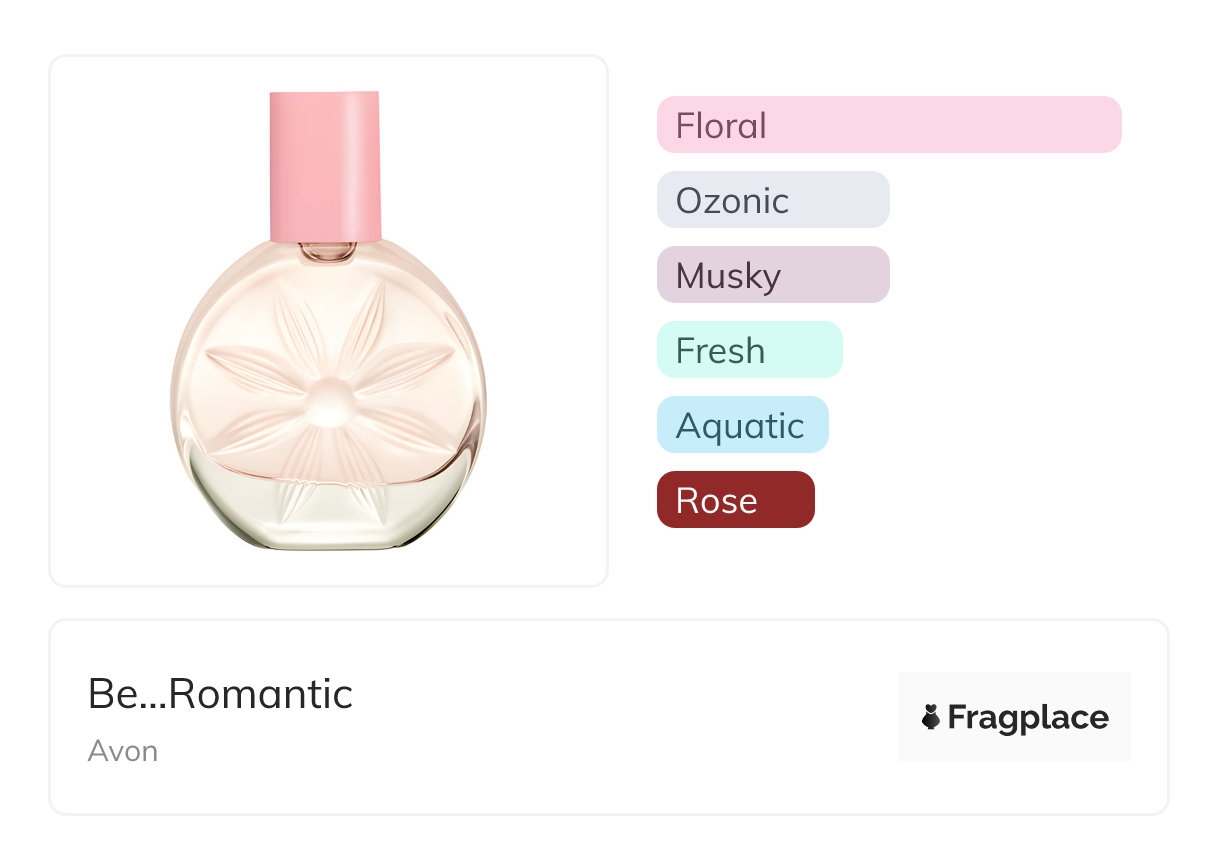Viewport: 1218px width, 864px height.
Task: Click empty space left of the bottle
Action: tap(110, 320)
